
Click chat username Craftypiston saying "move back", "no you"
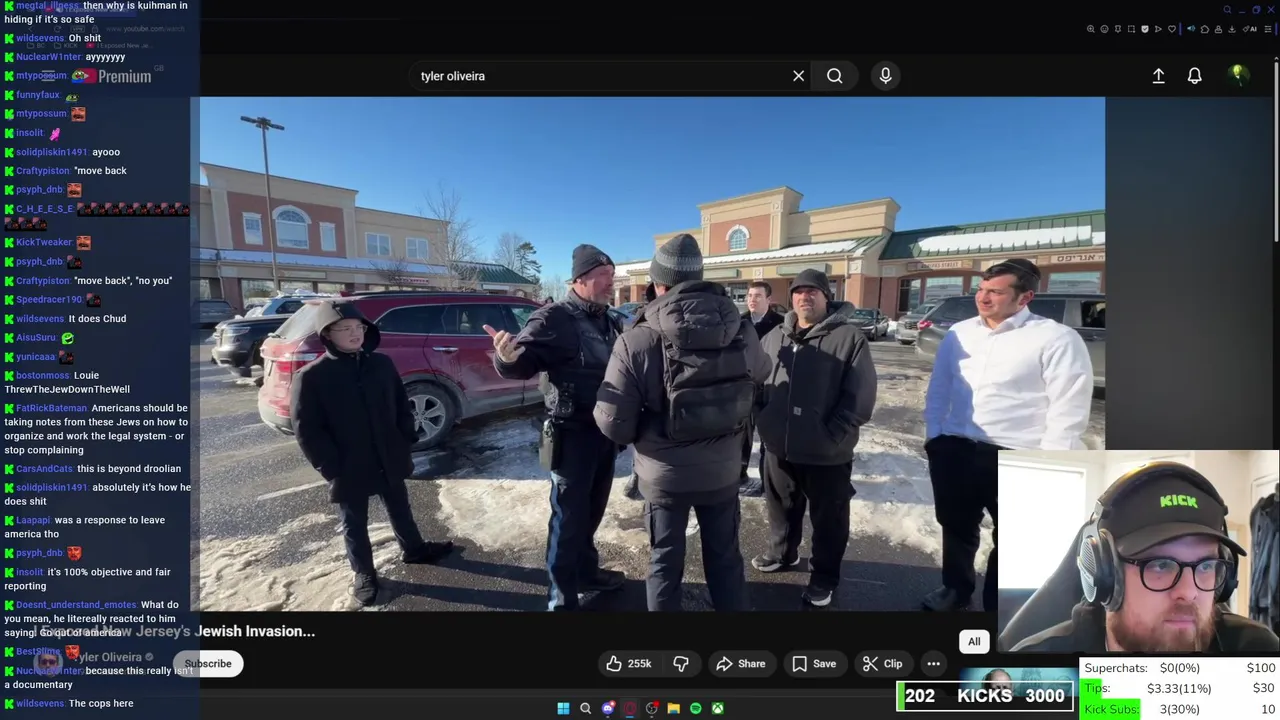tap(43, 281)
